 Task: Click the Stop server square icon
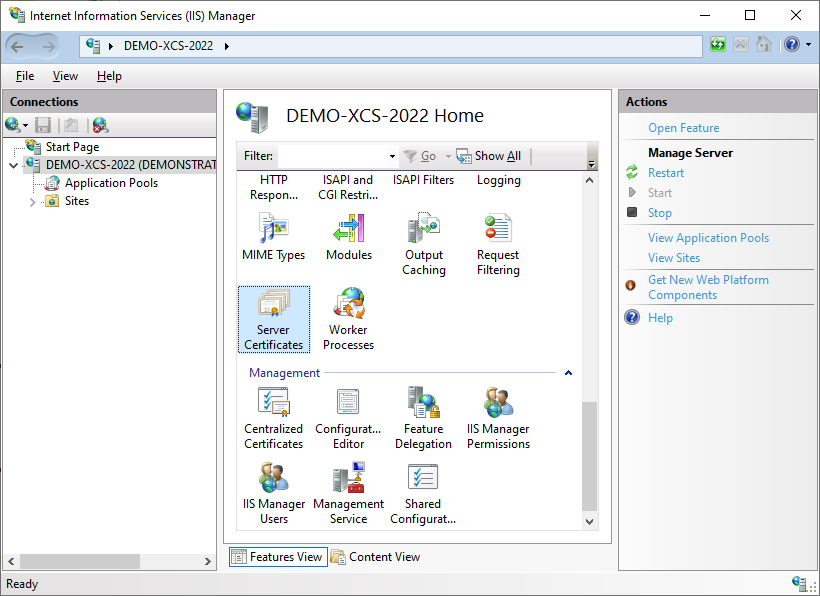pos(632,212)
